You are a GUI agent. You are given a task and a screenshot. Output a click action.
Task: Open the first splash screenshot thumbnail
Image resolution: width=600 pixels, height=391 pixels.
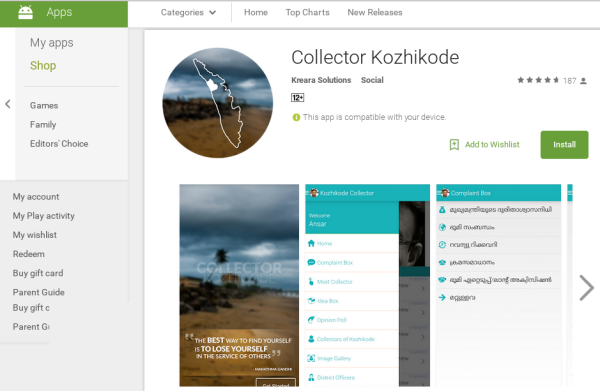(239, 285)
